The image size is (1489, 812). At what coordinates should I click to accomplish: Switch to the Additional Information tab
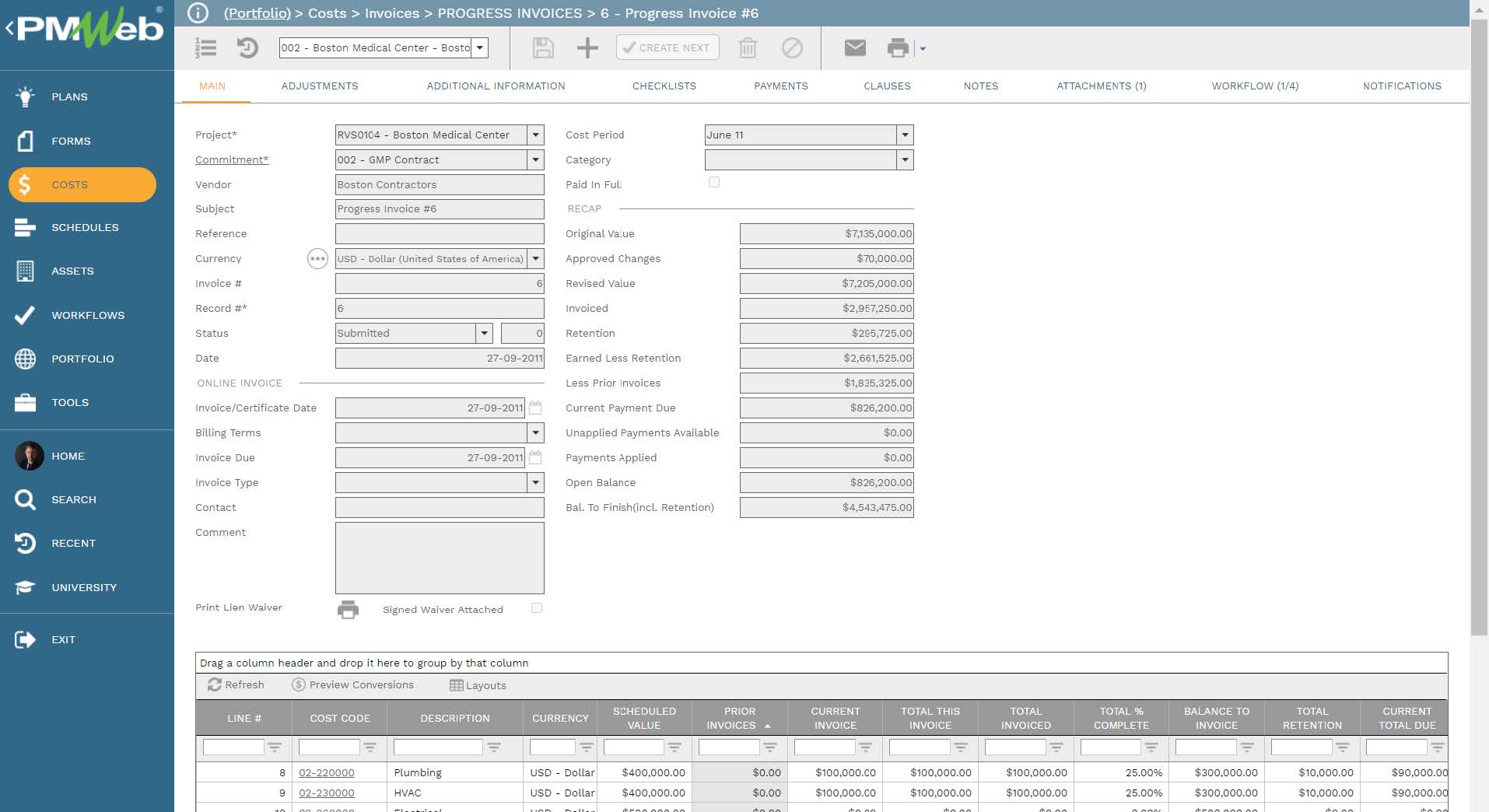496,86
